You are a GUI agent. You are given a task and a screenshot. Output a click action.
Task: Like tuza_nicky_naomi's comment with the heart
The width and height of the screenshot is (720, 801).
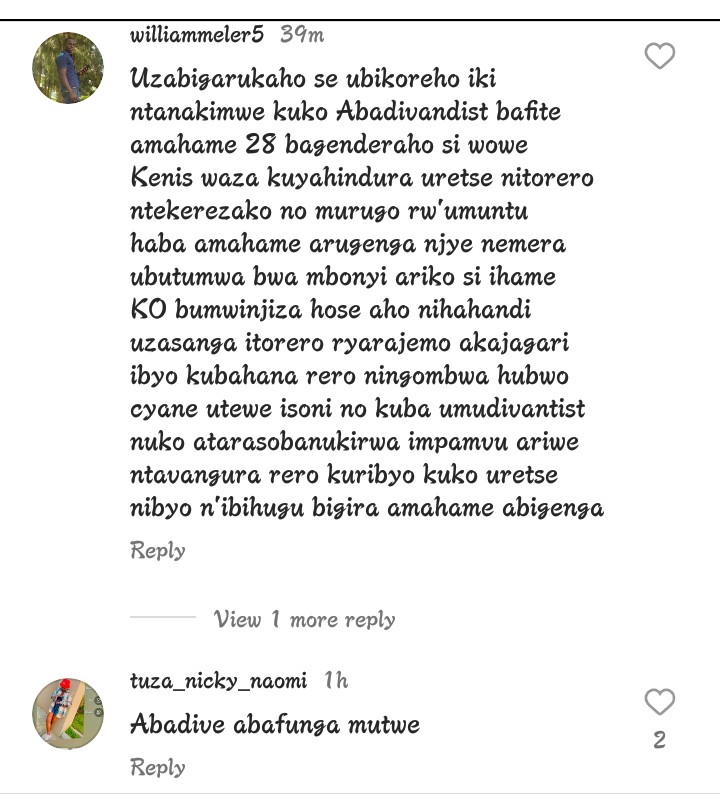(x=660, y=701)
